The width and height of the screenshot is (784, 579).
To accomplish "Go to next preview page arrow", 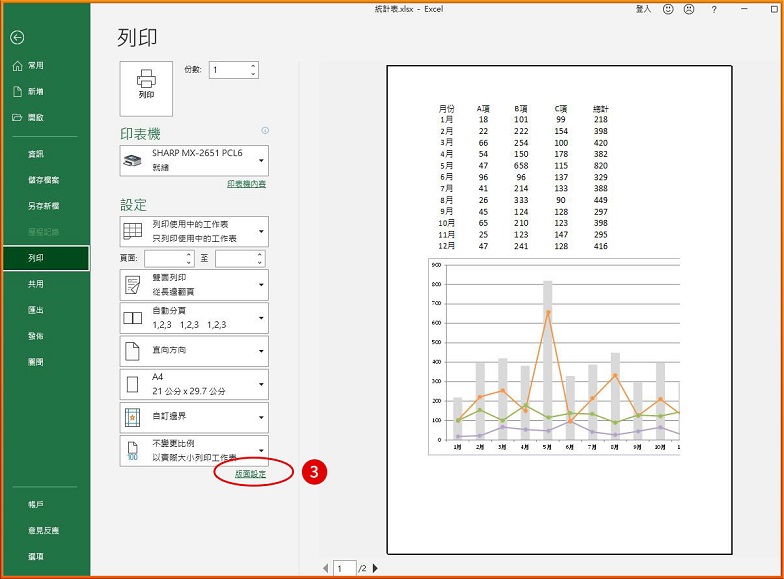I will coord(376,568).
